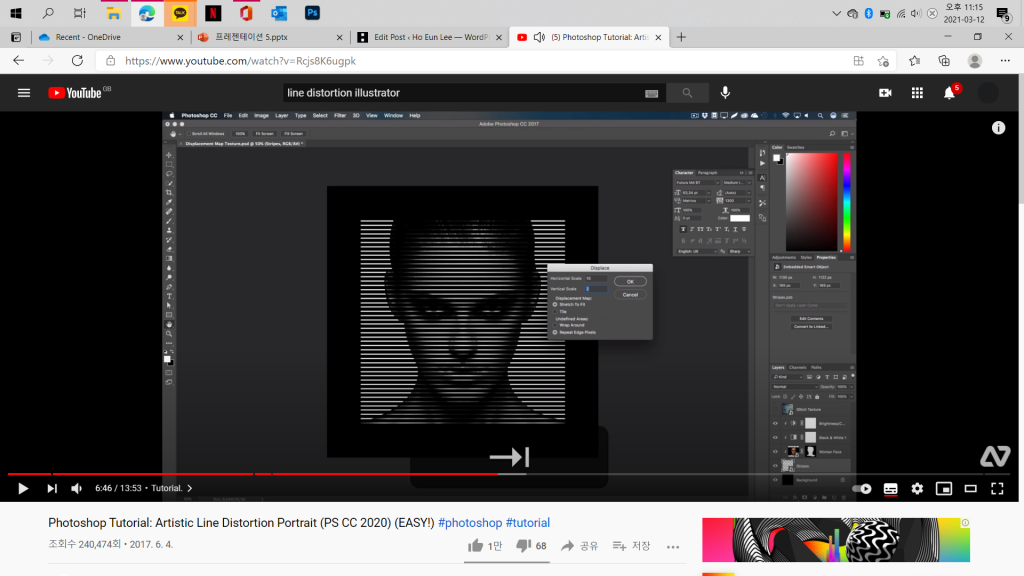Enable the Scroll All Windows checkbox
This screenshot has height=576, width=1024.
click(188, 134)
